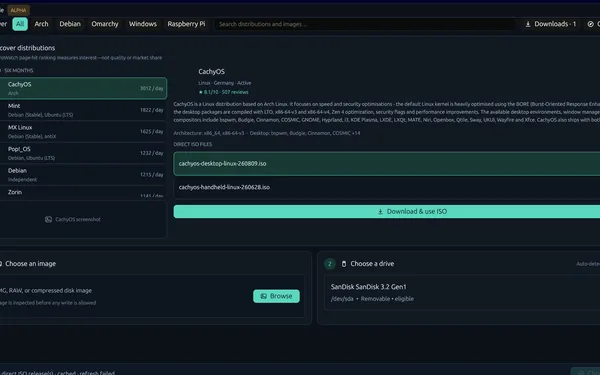The height and width of the screenshot is (375, 600).
Task: Click the search distributions and images field
Action: (x=364, y=24)
